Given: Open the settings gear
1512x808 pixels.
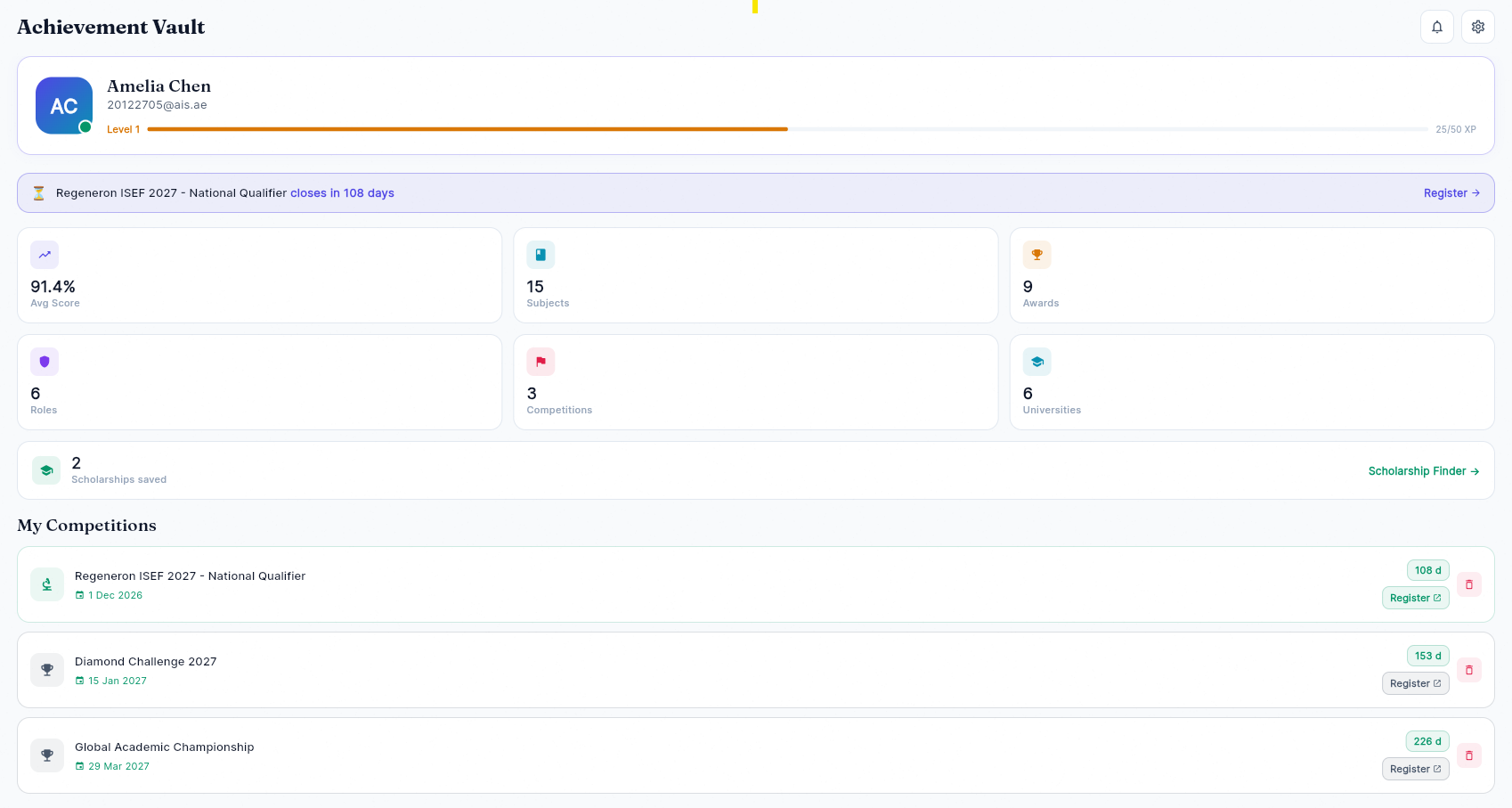Looking at the screenshot, I should (x=1477, y=27).
